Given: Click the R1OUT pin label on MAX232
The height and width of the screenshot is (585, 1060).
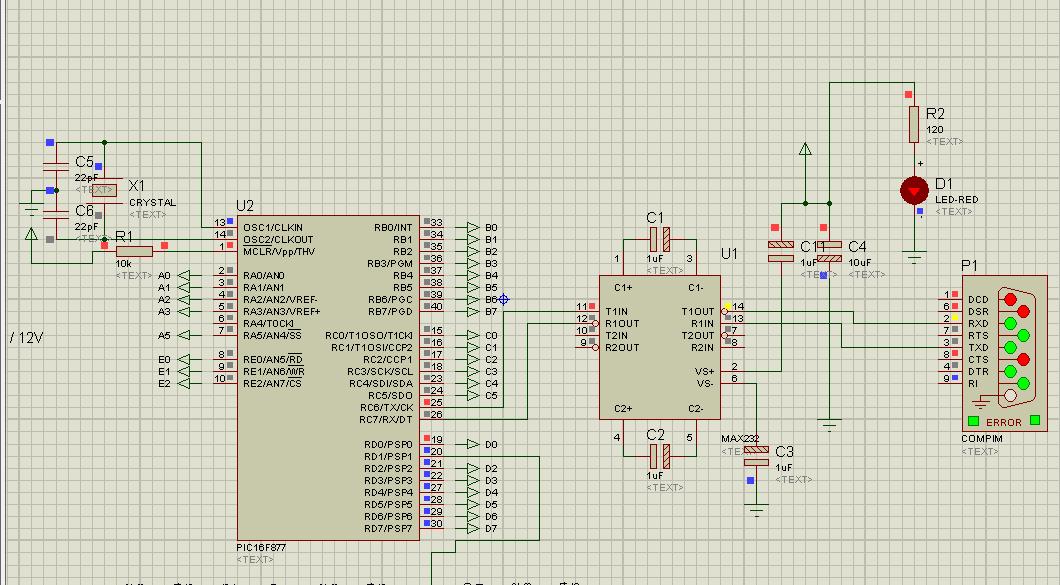Looking at the screenshot, I should 622,324.
